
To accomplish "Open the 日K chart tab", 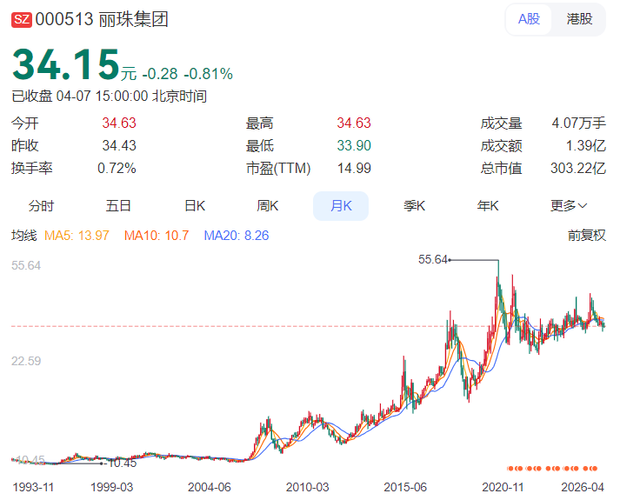I will pyautogui.click(x=195, y=206).
